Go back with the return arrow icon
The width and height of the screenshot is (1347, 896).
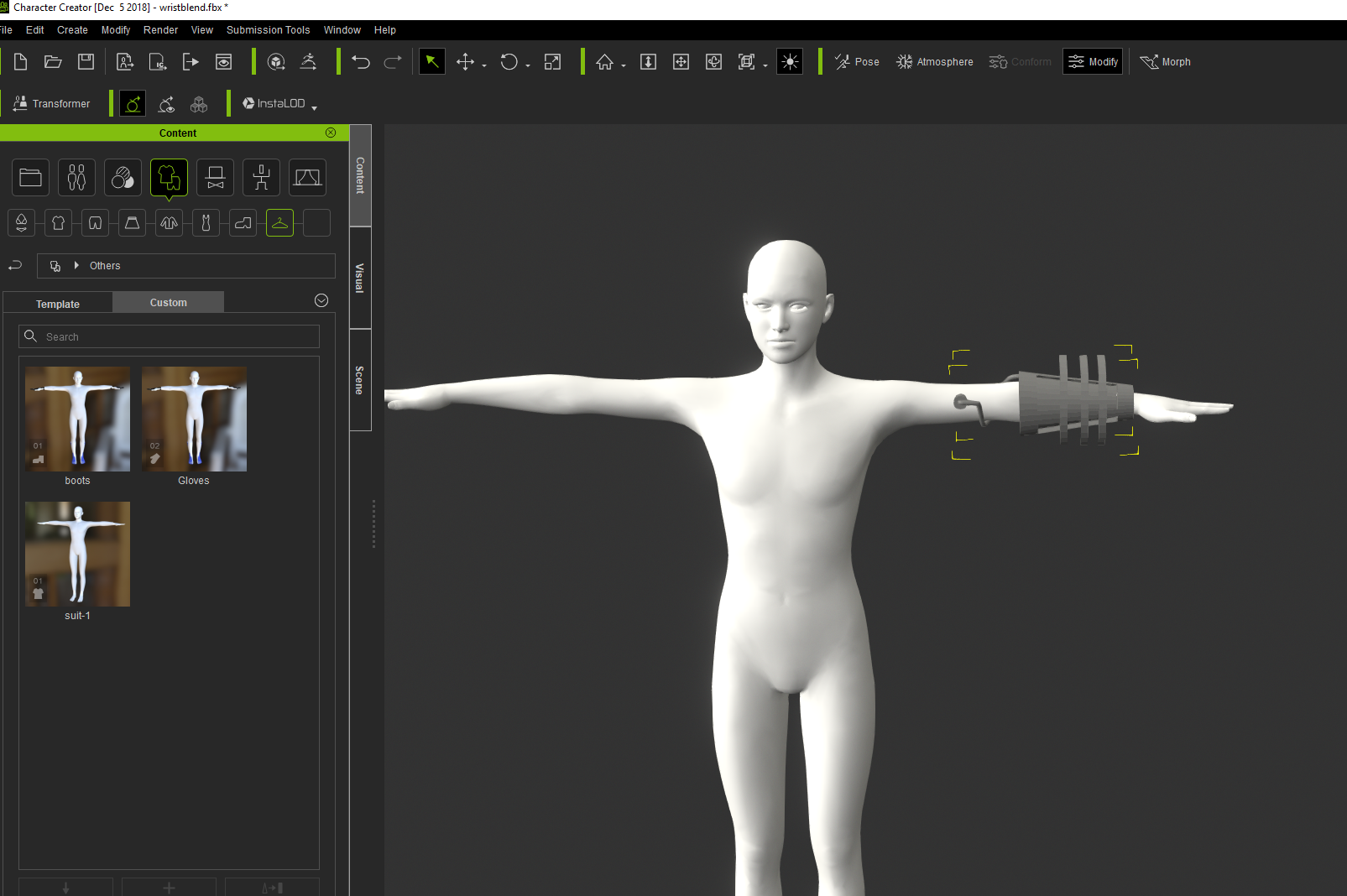(x=15, y=265)
